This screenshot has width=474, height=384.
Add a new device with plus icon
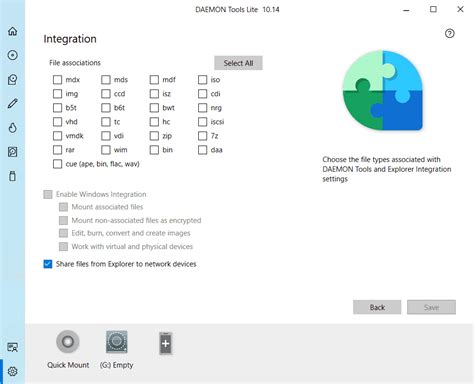[165, 343]
